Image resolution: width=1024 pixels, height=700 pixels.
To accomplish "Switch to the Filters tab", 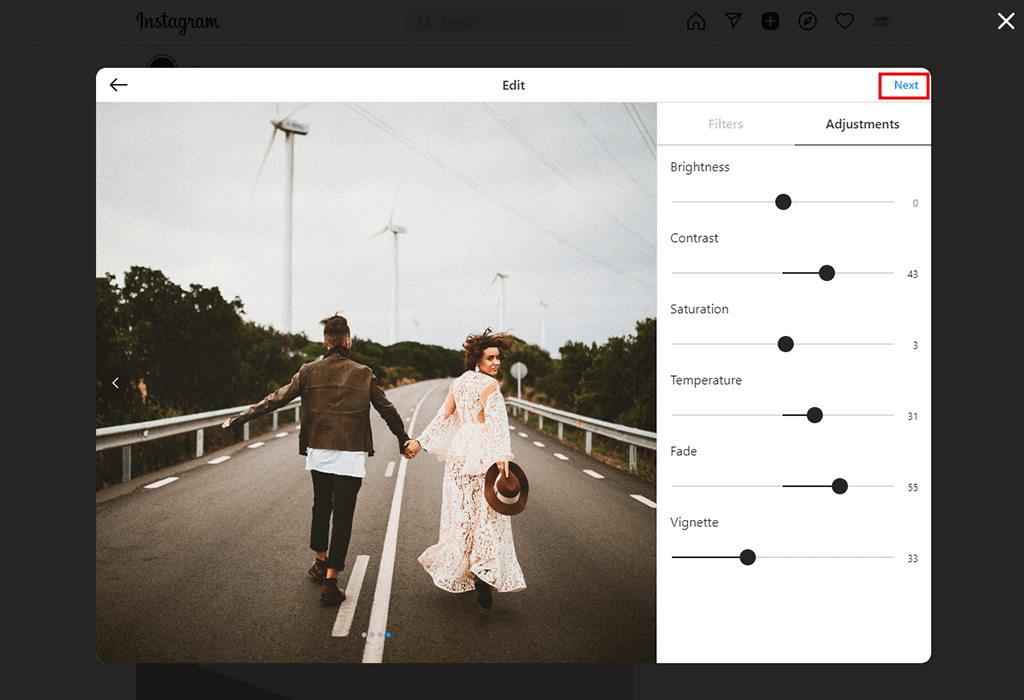I will pos(725,124).
